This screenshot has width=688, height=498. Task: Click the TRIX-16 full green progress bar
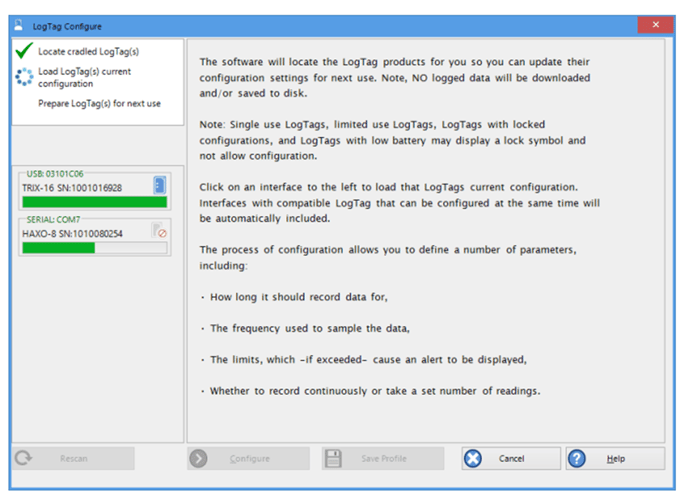[95, 202]
